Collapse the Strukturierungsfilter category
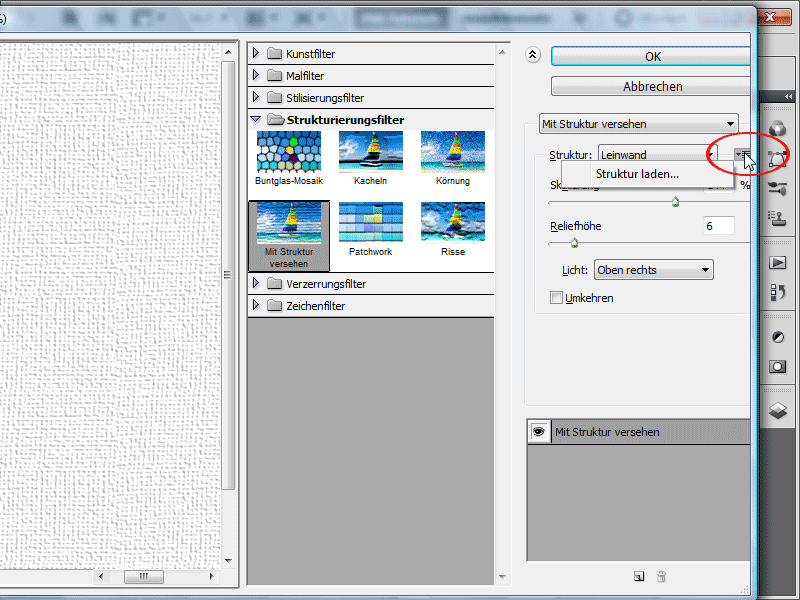 point(256,119)
